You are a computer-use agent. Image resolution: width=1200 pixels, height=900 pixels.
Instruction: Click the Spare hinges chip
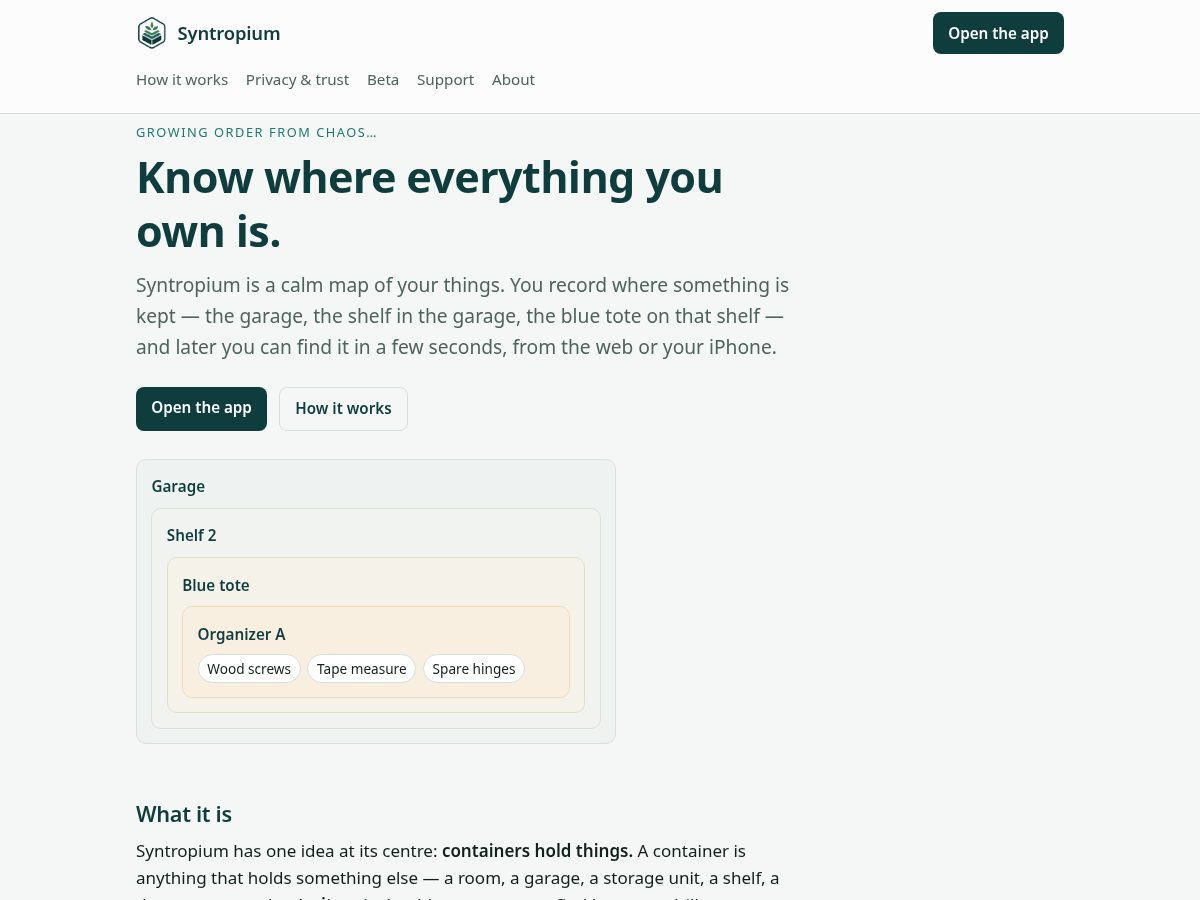pyautogui.click(x=474, y=669)
